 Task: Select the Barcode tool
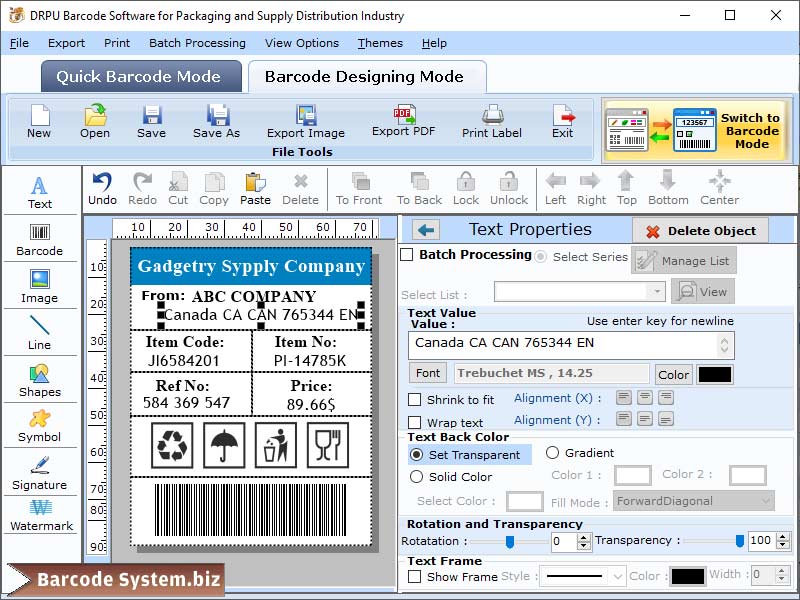(40, 238)
